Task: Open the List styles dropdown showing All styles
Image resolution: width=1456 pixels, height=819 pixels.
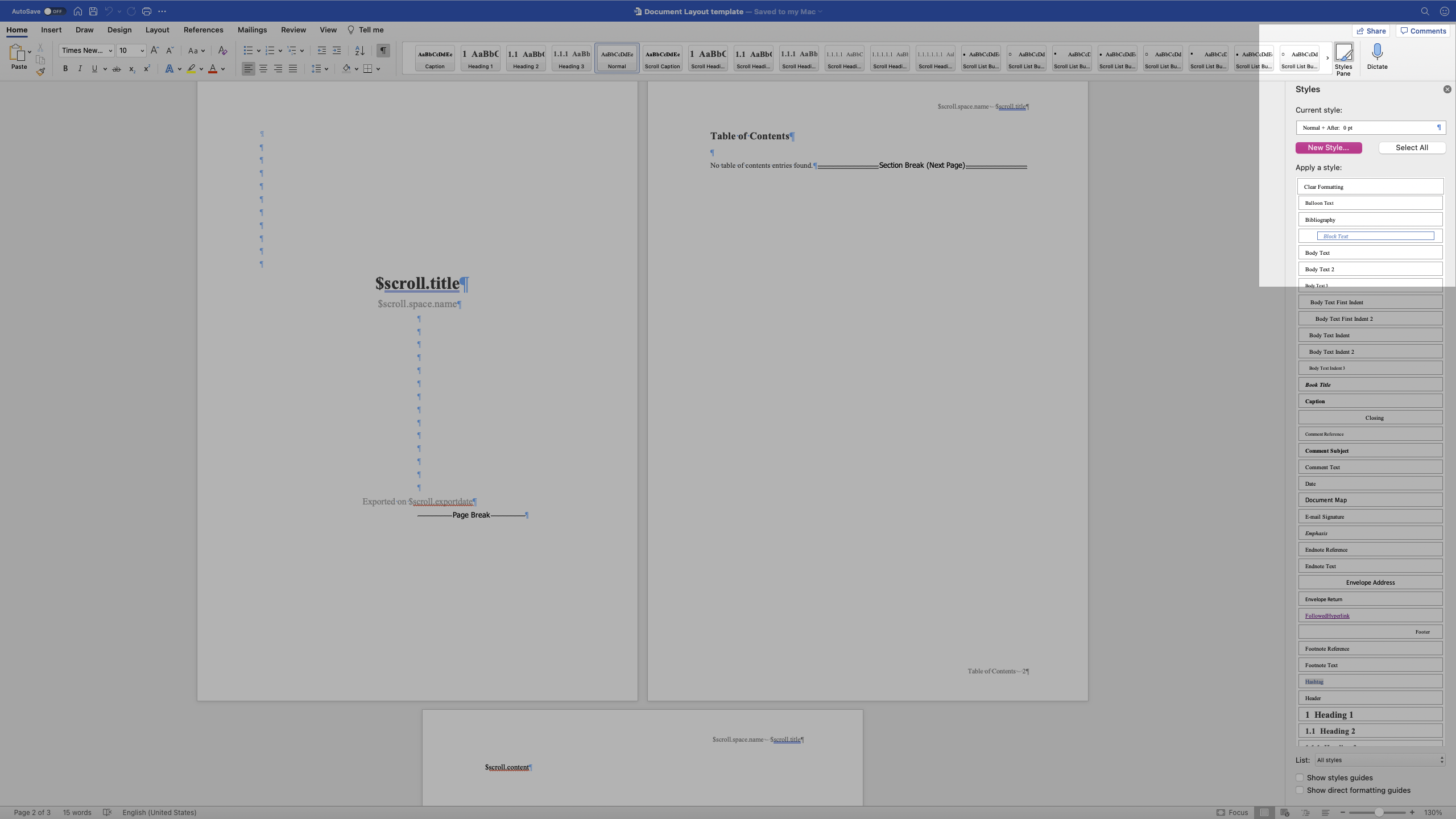Action: pos(1379,760)
